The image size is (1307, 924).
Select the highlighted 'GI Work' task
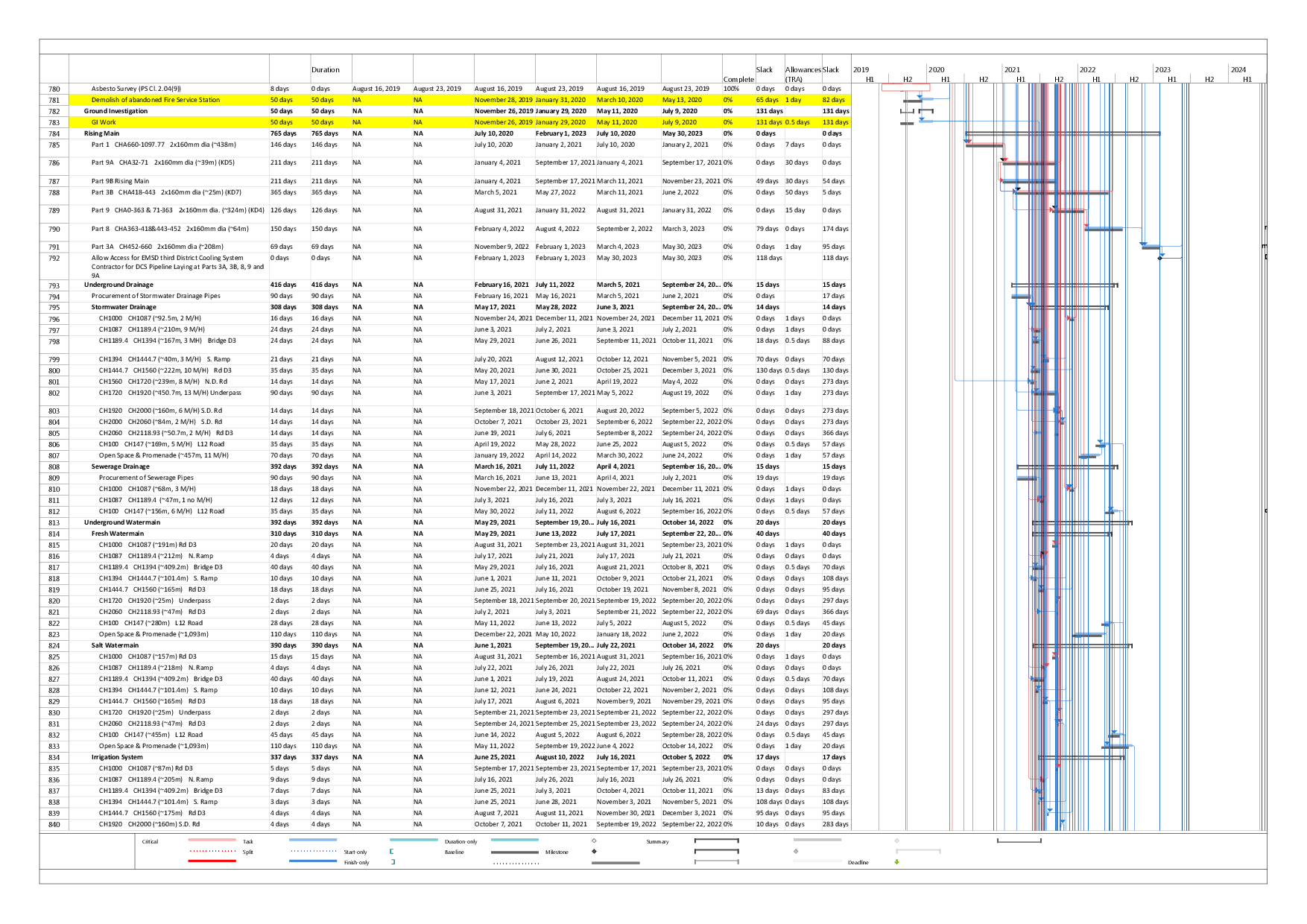[104, 122]
